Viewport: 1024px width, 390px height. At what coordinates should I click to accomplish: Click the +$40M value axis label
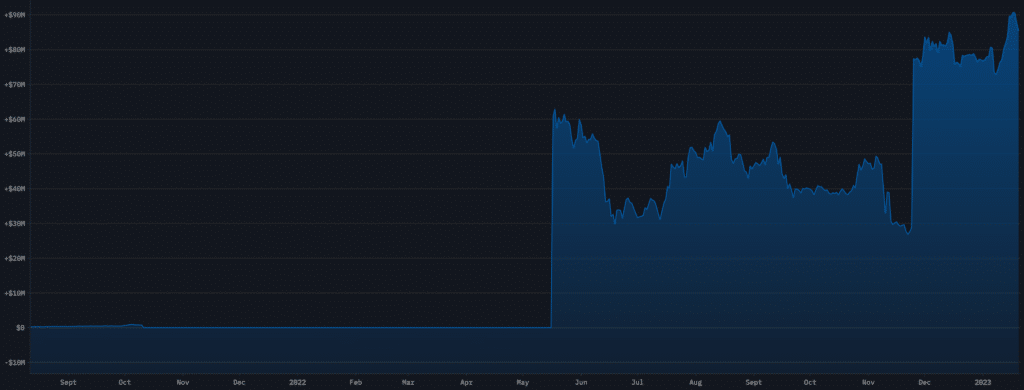tap(14, 188)
